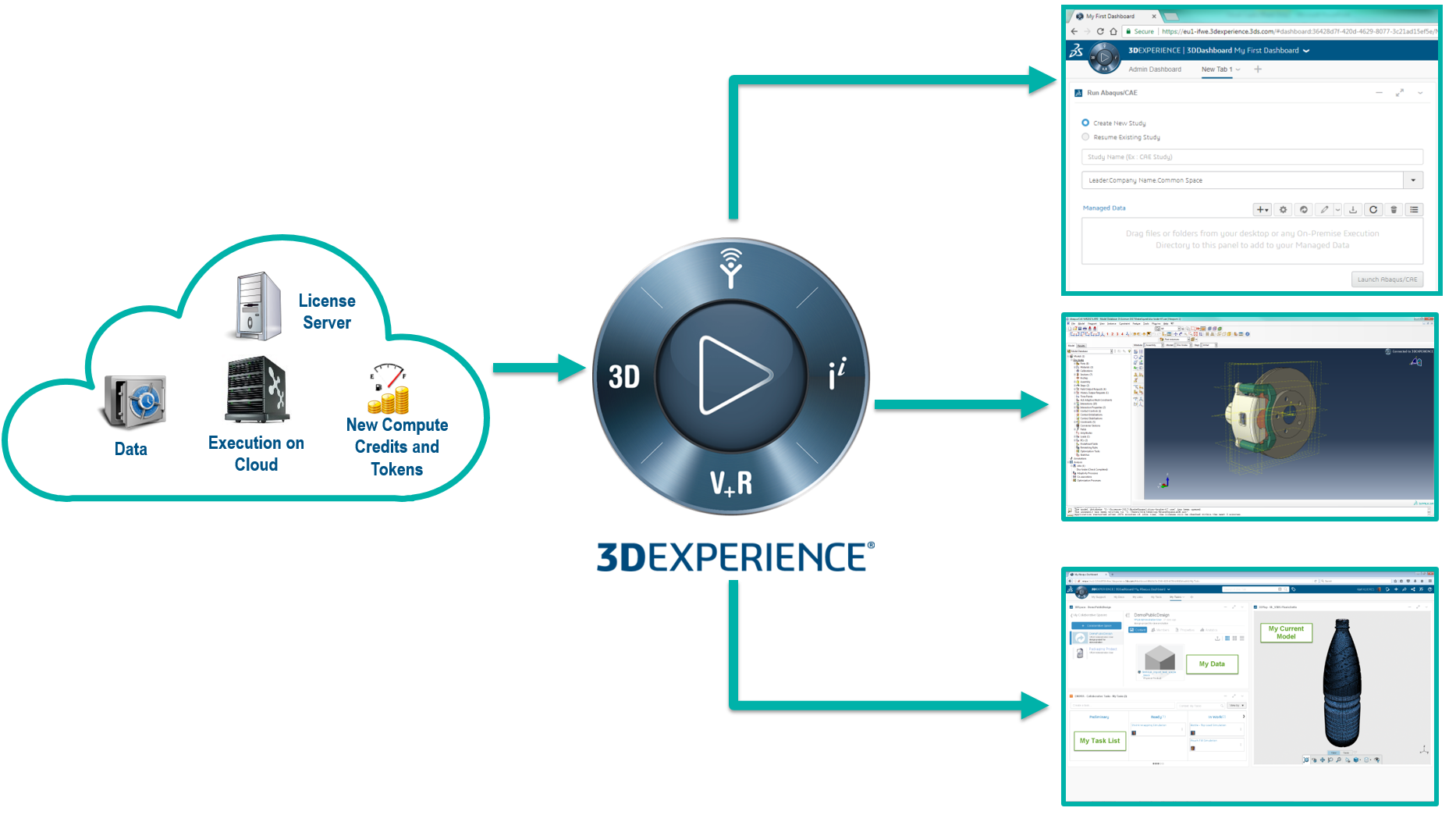Click the settings gear in the Managed Data toolbar
1456x822 pixels.
pyautogui.click(x=1284, y=209)
